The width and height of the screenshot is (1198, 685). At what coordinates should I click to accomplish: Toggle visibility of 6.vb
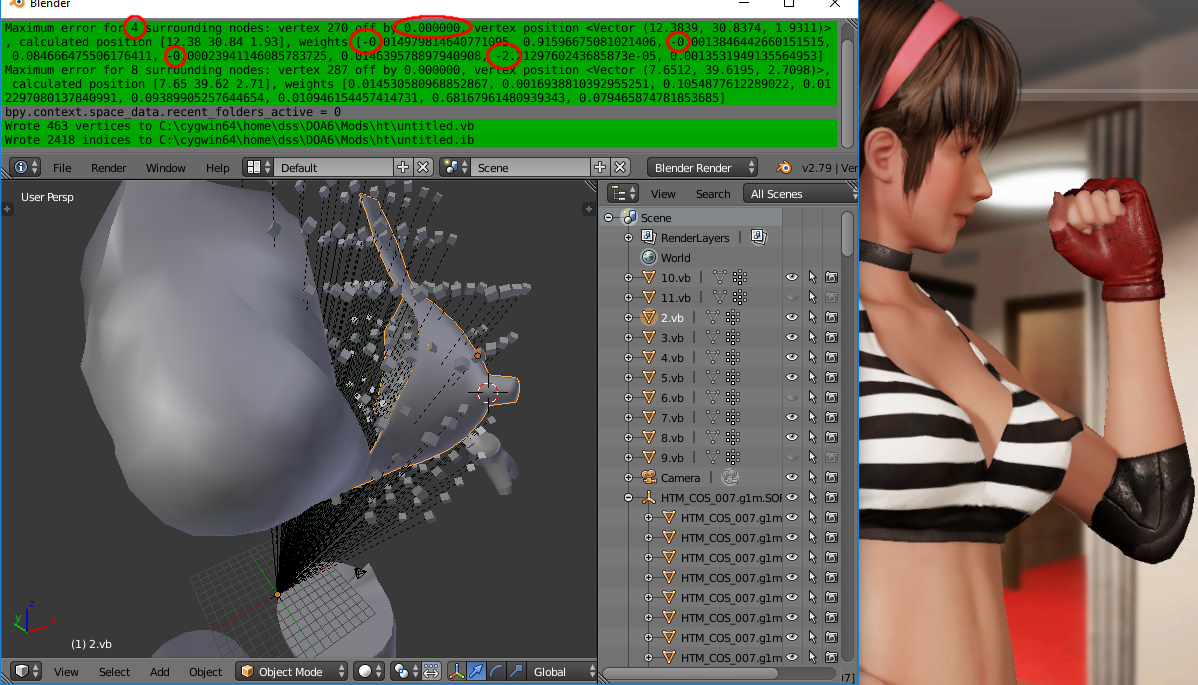point(792,398)
